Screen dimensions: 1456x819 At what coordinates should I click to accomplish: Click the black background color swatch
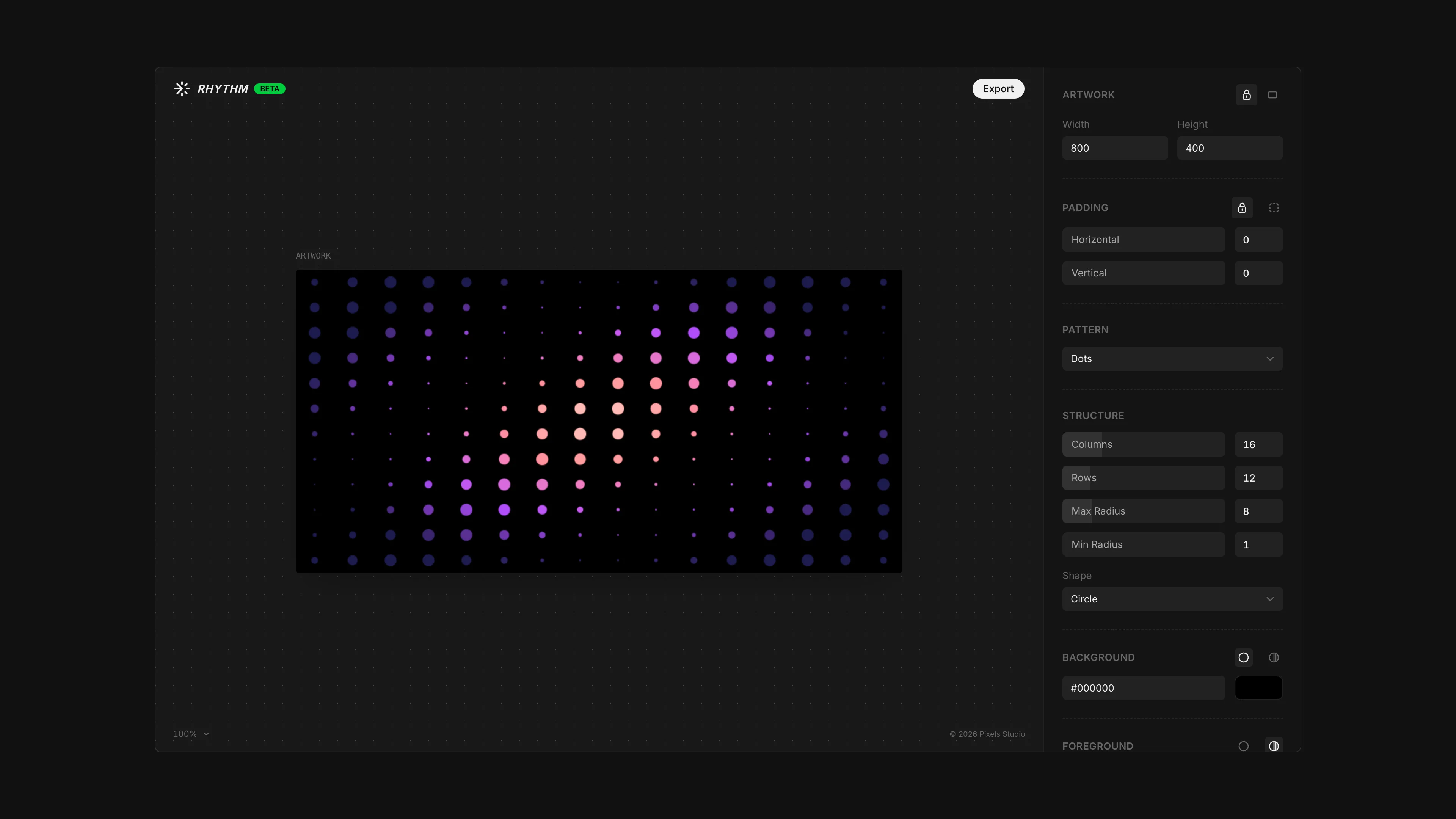(1259, 688)
